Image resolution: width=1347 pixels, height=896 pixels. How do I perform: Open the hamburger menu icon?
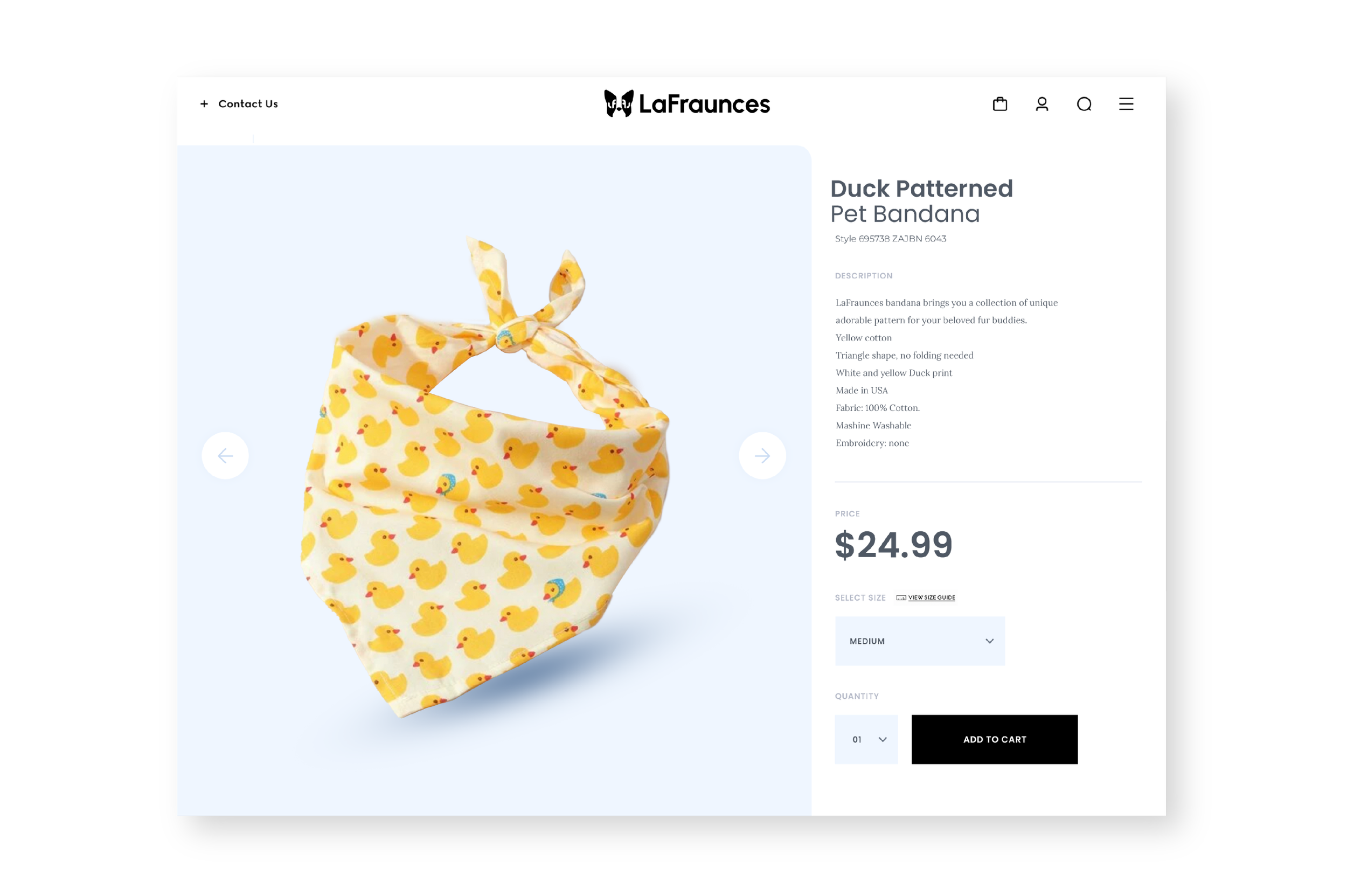[x=1126, y=104]
